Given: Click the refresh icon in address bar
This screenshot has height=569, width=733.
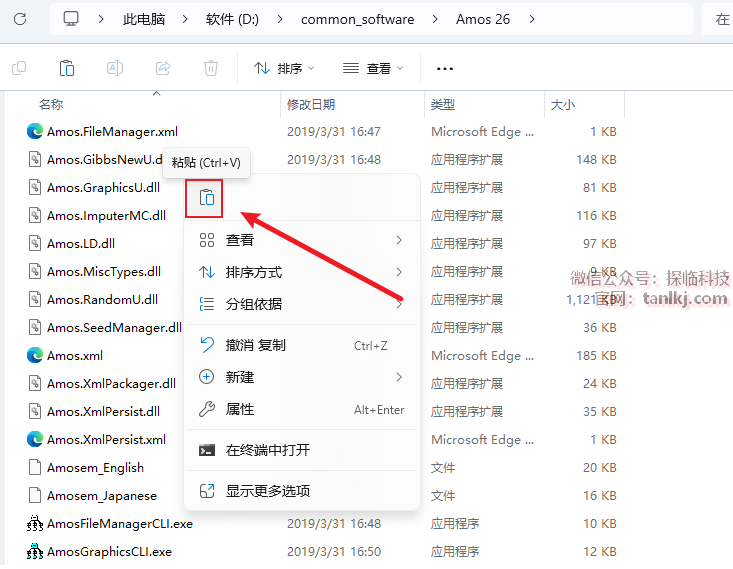Looking at the screenshot, I should tap(20, 19).
